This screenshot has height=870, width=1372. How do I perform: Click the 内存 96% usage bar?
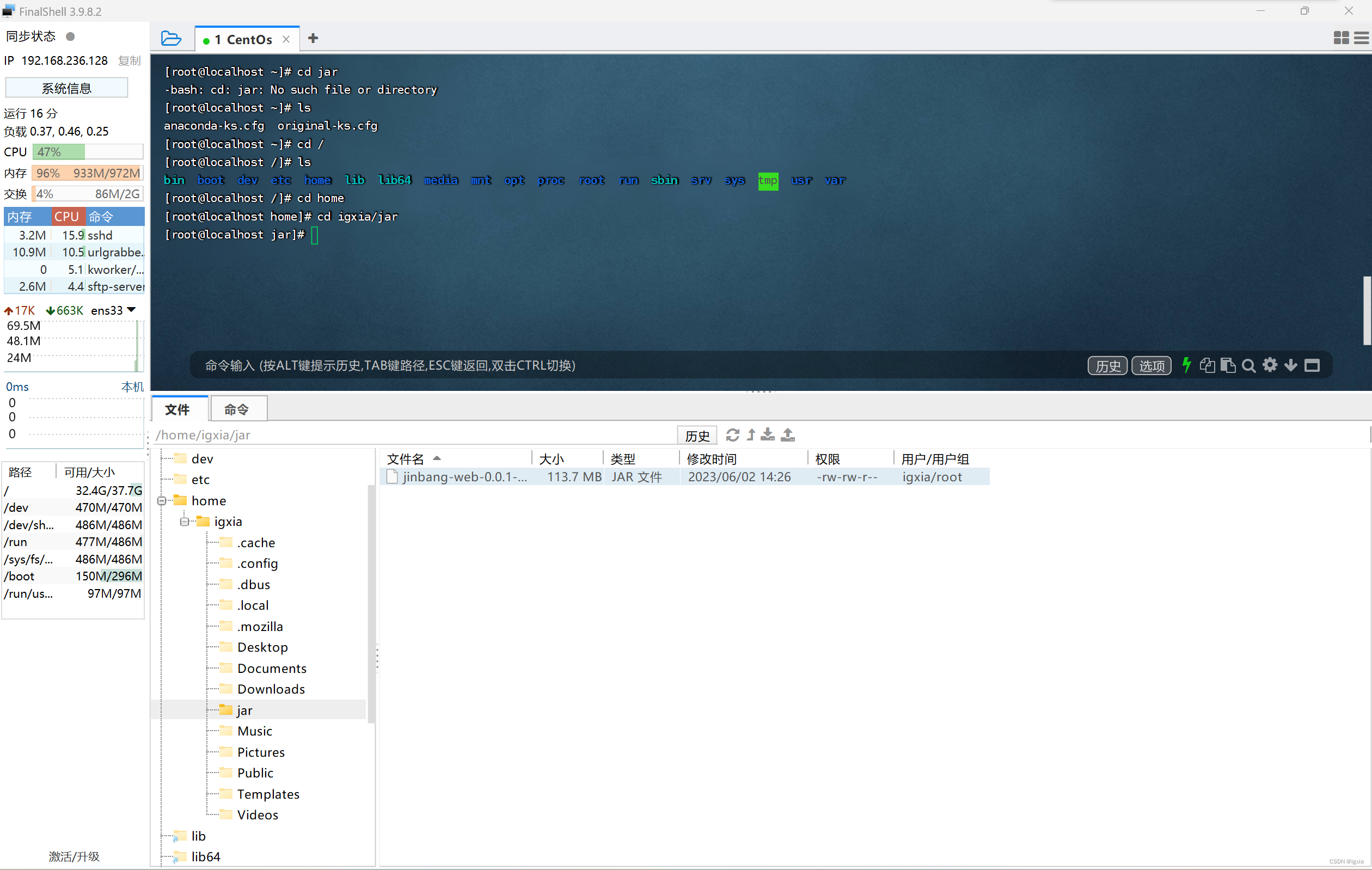[x=88, y=173]
